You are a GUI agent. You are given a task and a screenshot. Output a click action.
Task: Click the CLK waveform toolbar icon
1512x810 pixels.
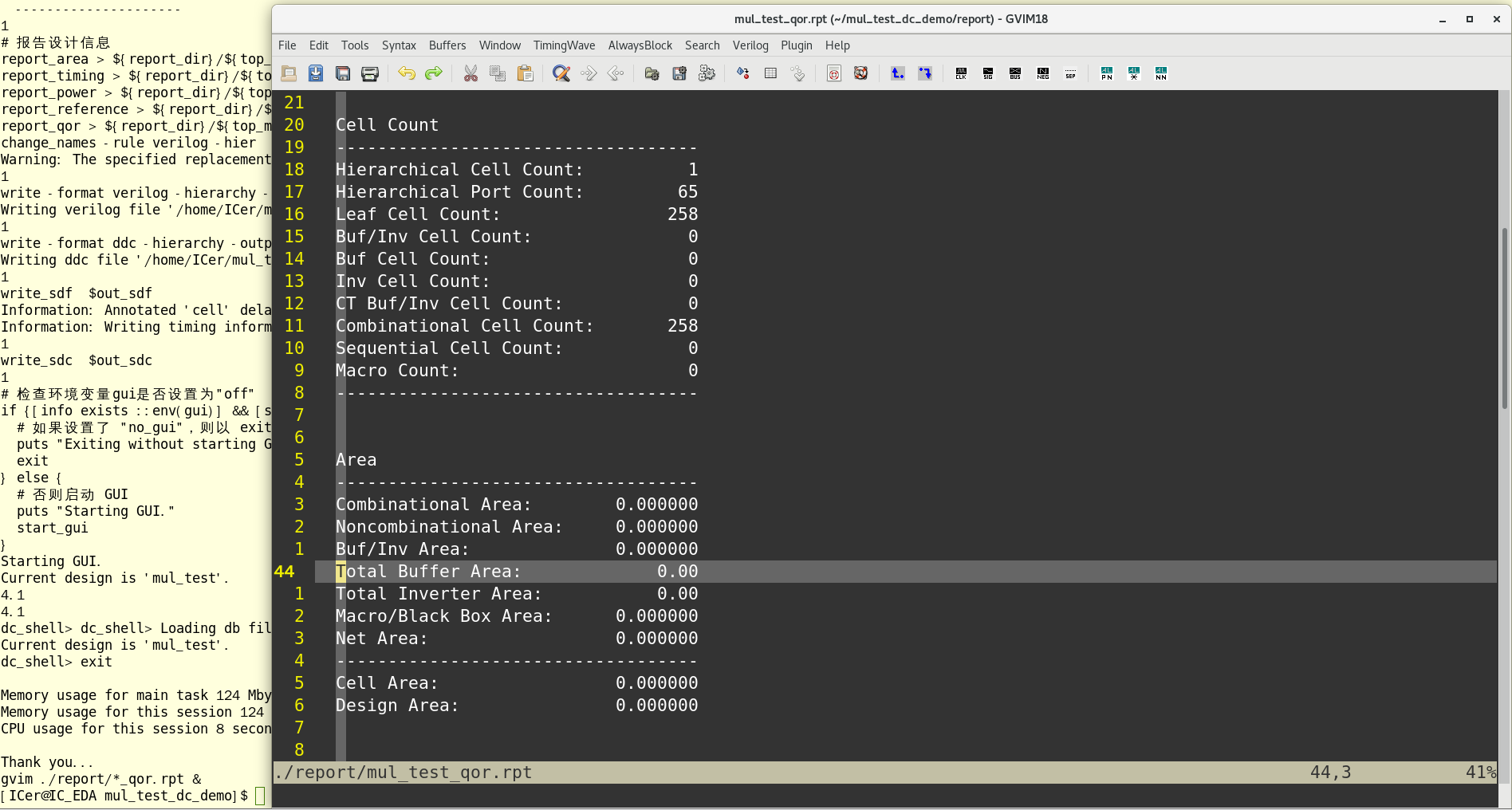(961, 73)
